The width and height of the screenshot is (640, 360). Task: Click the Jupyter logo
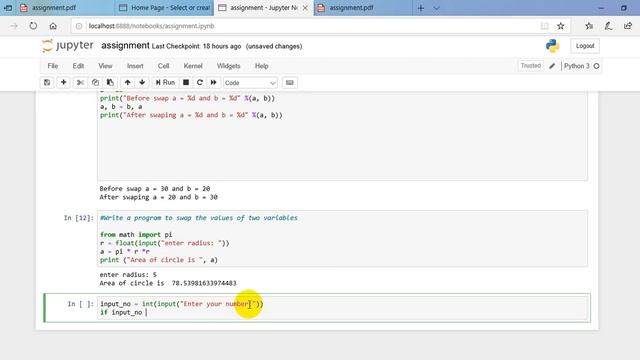[67, 46]
